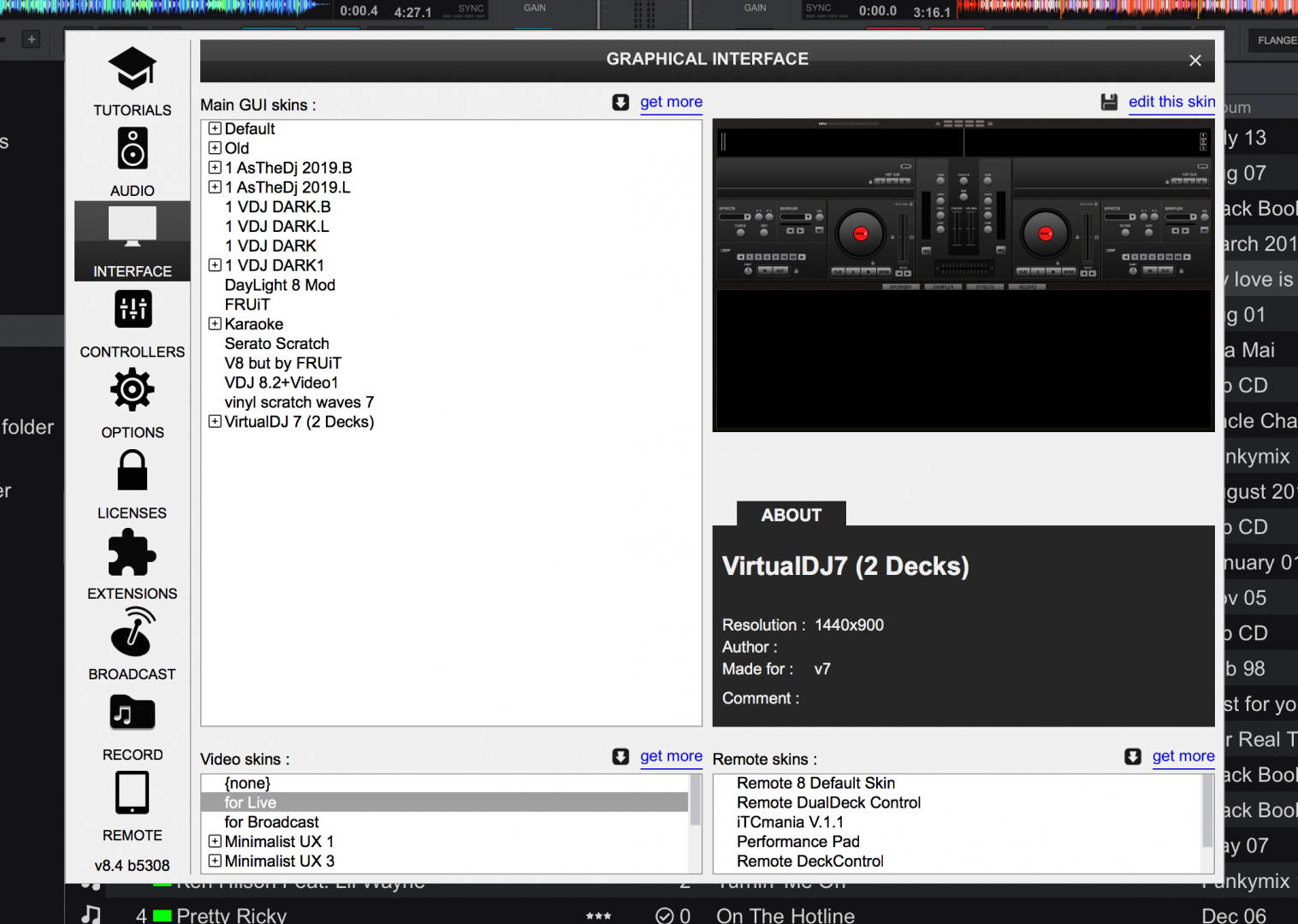Expand the Karaoke skin entry
Image resolution: width=1298 pixels, height=924 pixels.
[x=215, y=323]
